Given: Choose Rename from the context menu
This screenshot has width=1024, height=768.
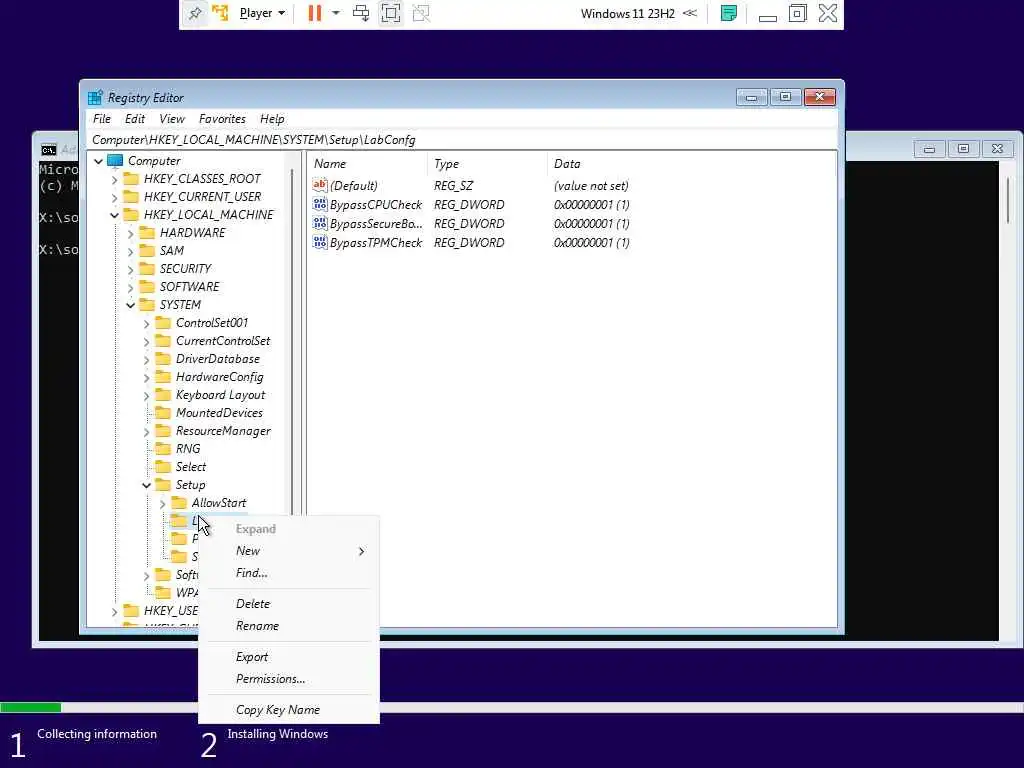Looking at the screenshot, I should point(289,626).
